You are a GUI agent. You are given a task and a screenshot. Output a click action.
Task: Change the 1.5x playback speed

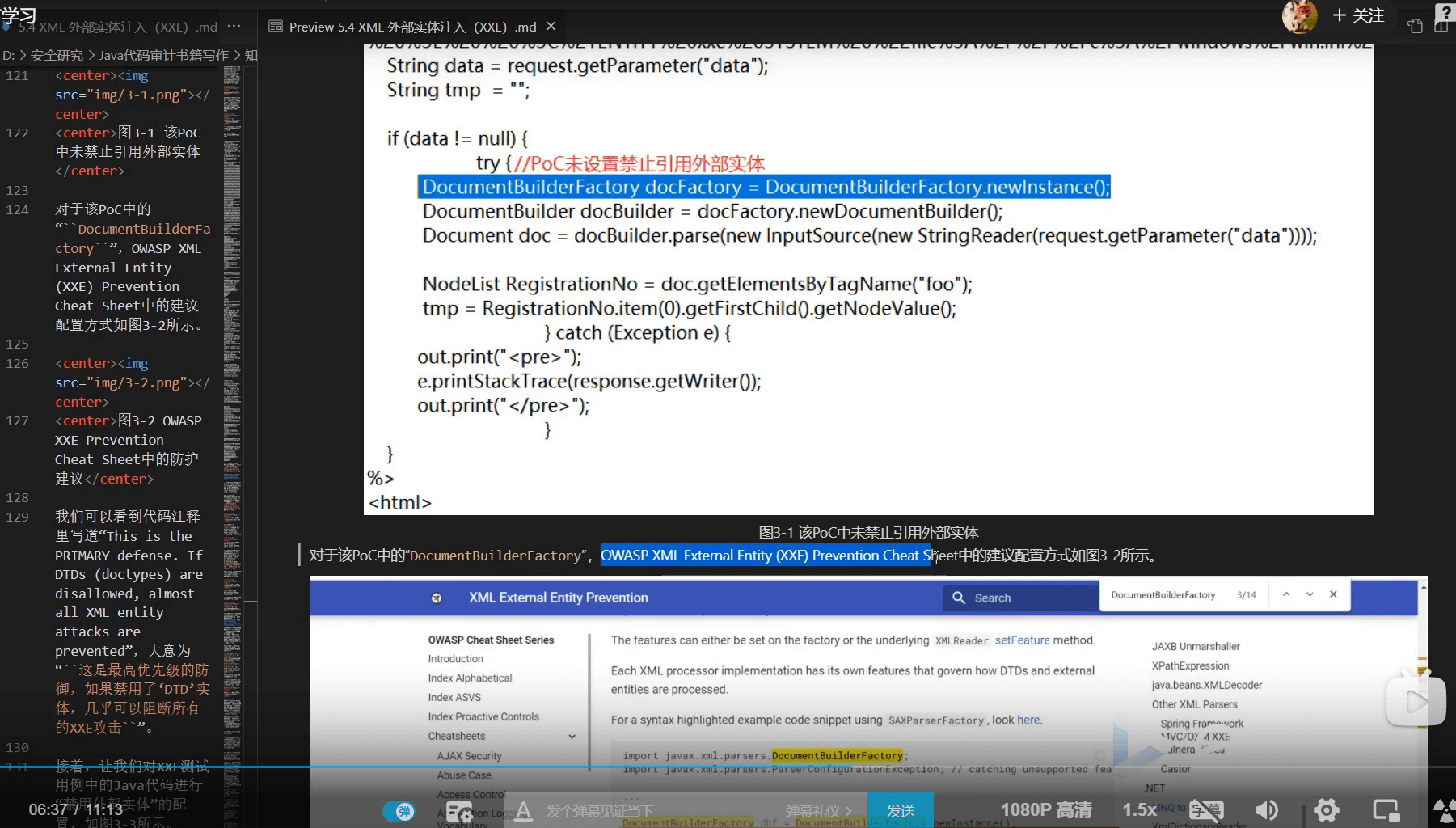pos(1139,809)
